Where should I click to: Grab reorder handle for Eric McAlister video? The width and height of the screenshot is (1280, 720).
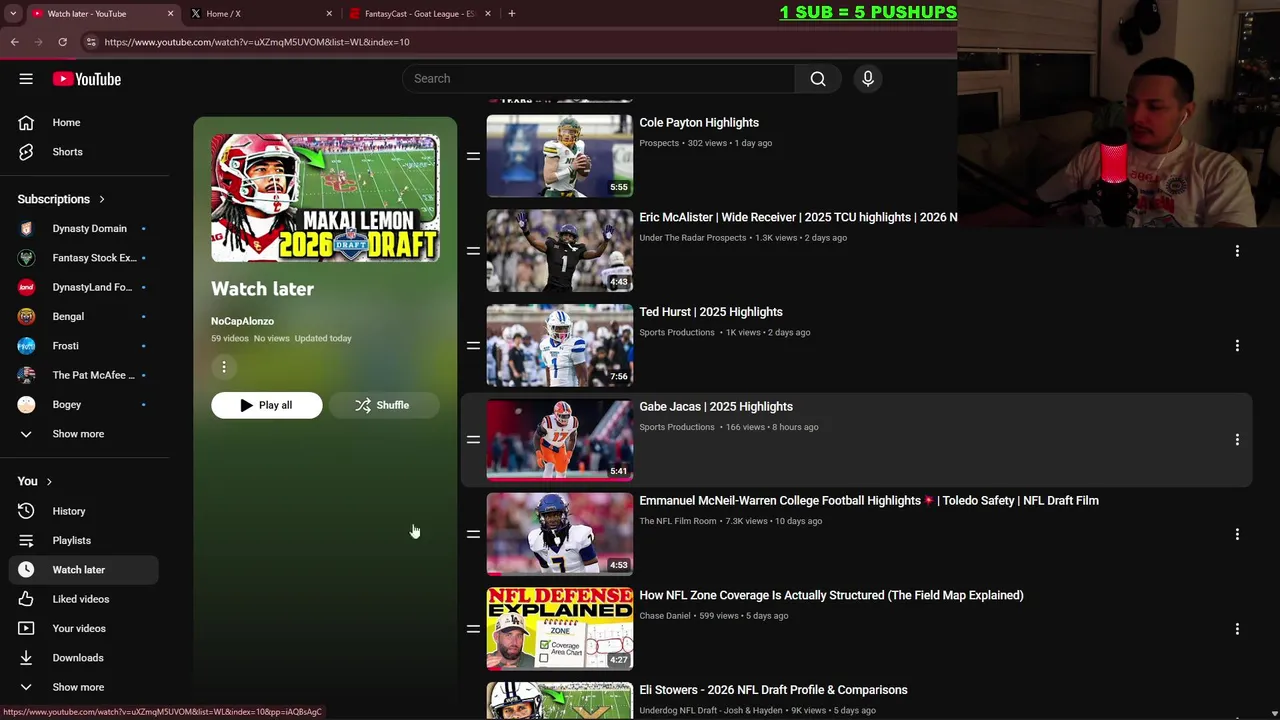pyautogui.click(x=473, y=251)
